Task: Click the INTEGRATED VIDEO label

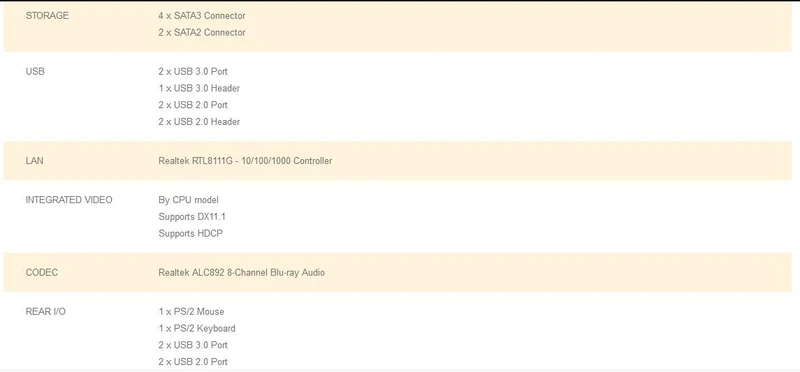Action: (x=69, y=200)
